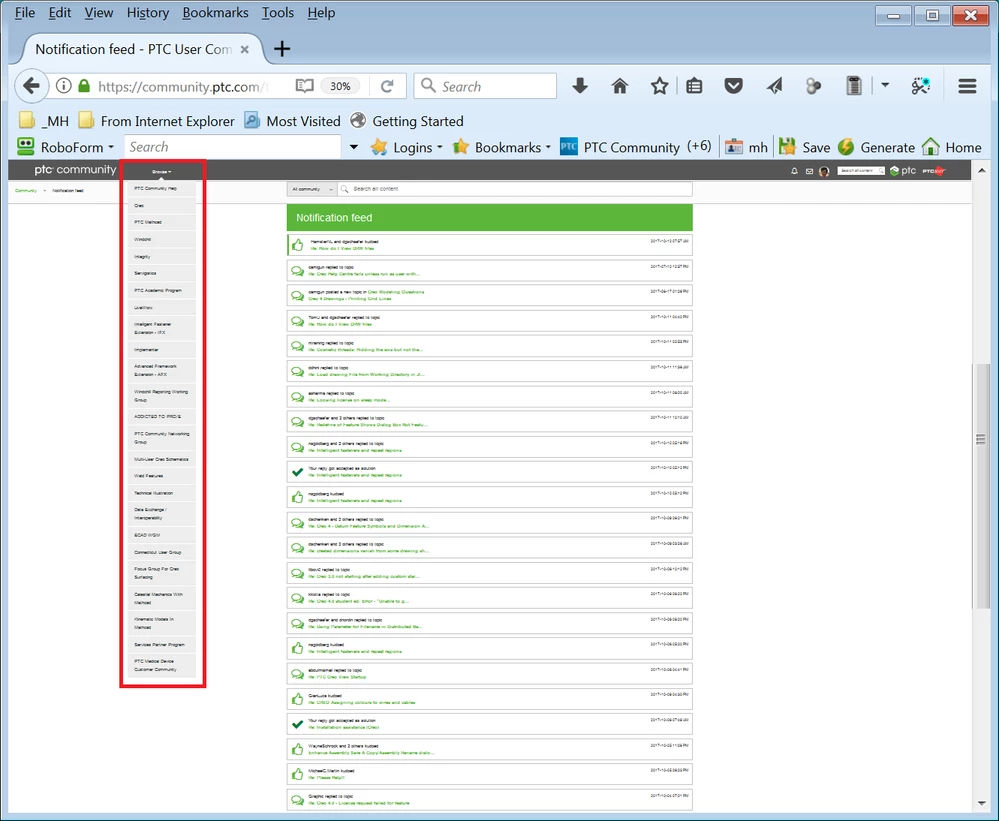This screenshot has height=821, width=999.
Task: Click the RoboForm Save icon
Action: (x=788, y=146)
